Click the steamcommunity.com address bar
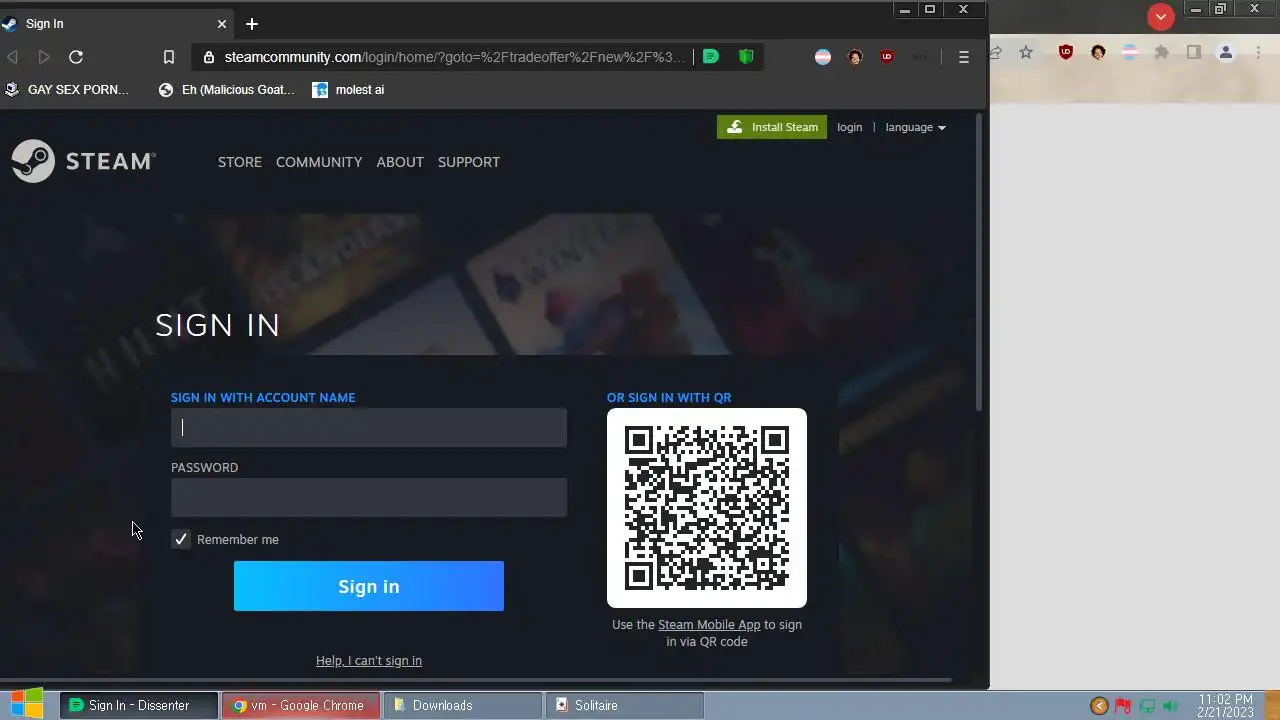Viewport: 1280px width, 720px height. click(x=455, y=57)
